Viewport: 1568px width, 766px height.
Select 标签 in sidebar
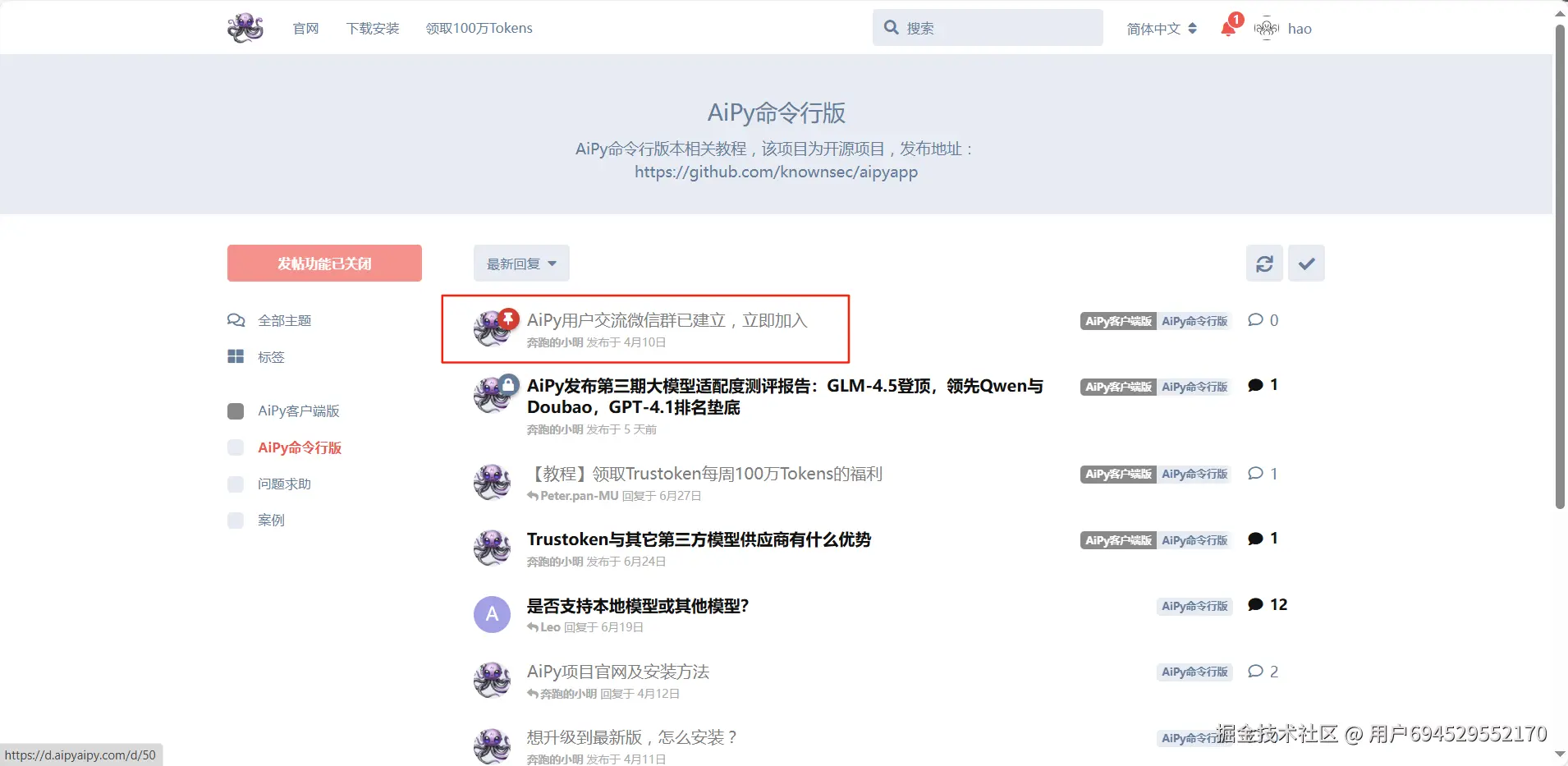pyautogui.click(x=271, y=356)
